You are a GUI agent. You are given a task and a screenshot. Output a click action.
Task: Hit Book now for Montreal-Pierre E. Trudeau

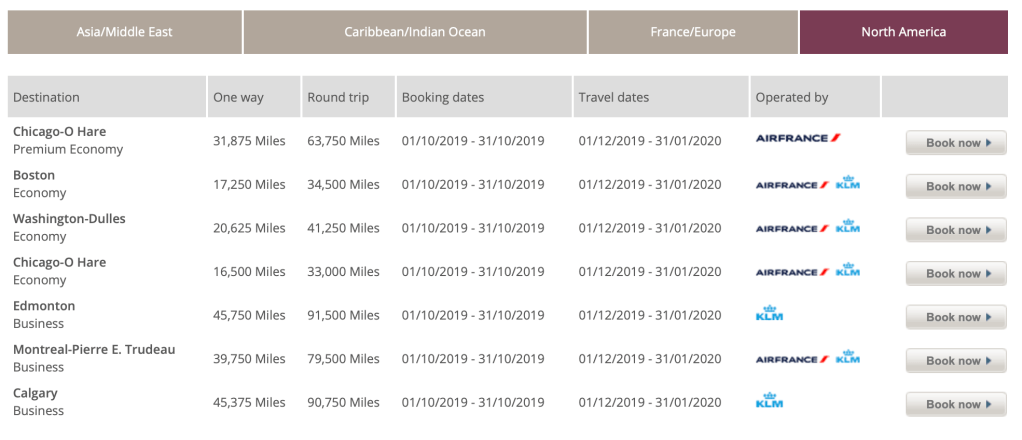(956, 361)
